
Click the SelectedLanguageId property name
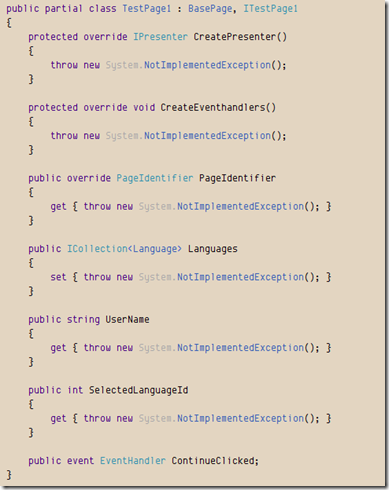139,390
